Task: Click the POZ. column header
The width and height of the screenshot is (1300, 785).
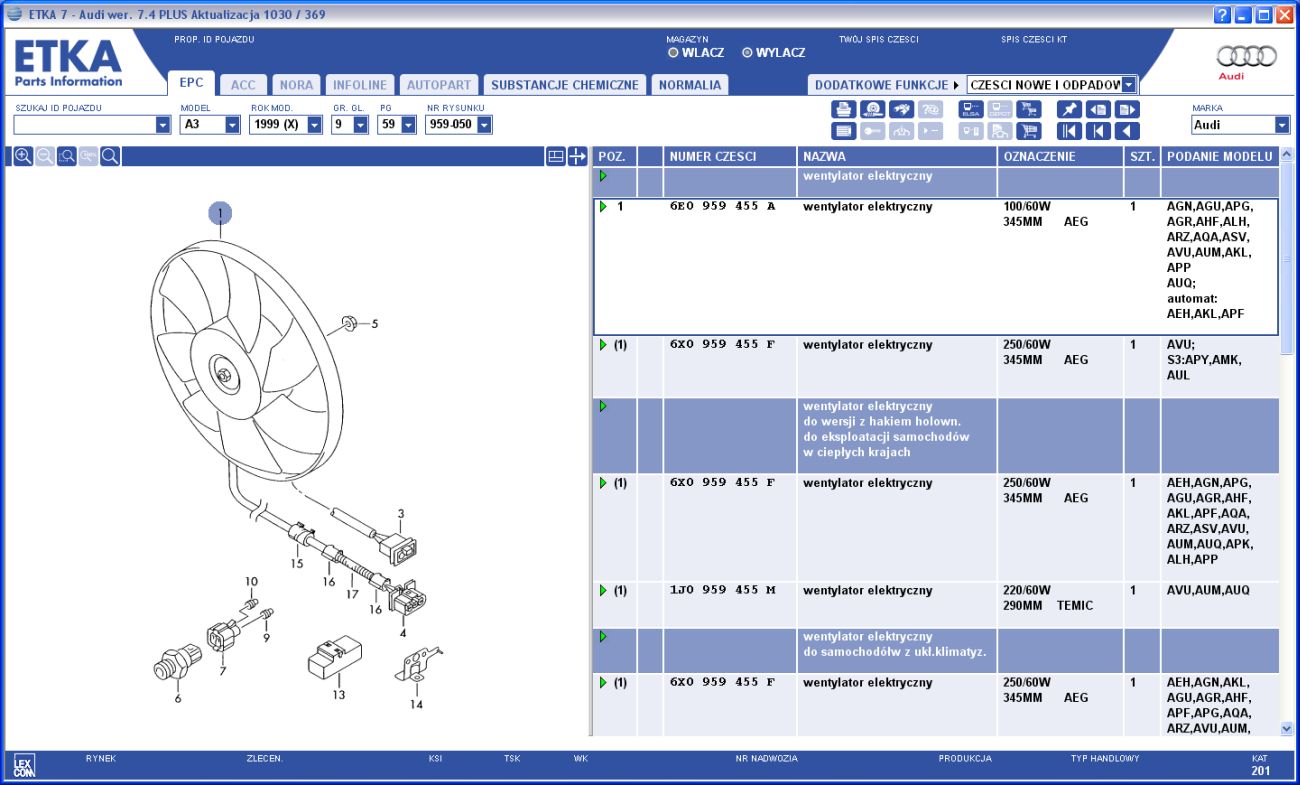Action: click(614, 157)
